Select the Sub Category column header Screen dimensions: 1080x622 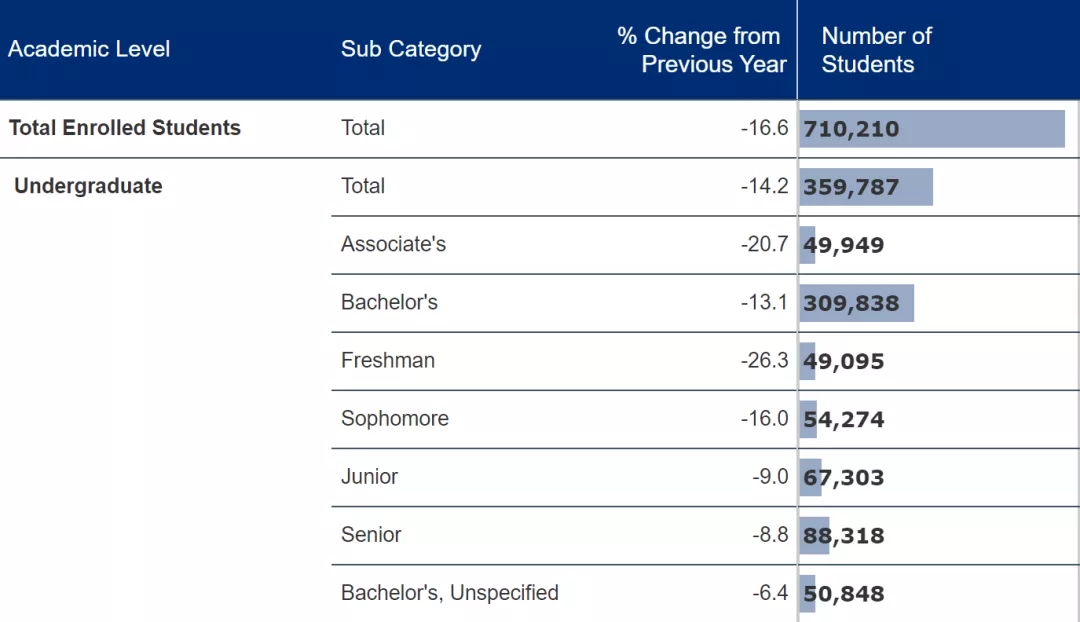pyautogui.click(x=411, y=49)
